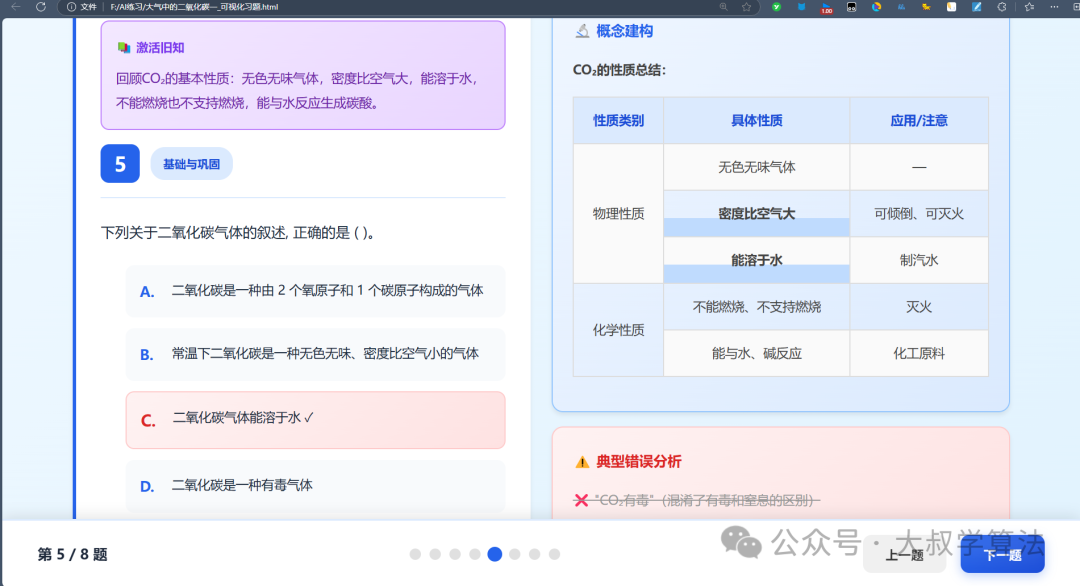Screen dimensions: 1080x586
Task: Open the browser's three-dot options menu
Action: point(1053,7)
